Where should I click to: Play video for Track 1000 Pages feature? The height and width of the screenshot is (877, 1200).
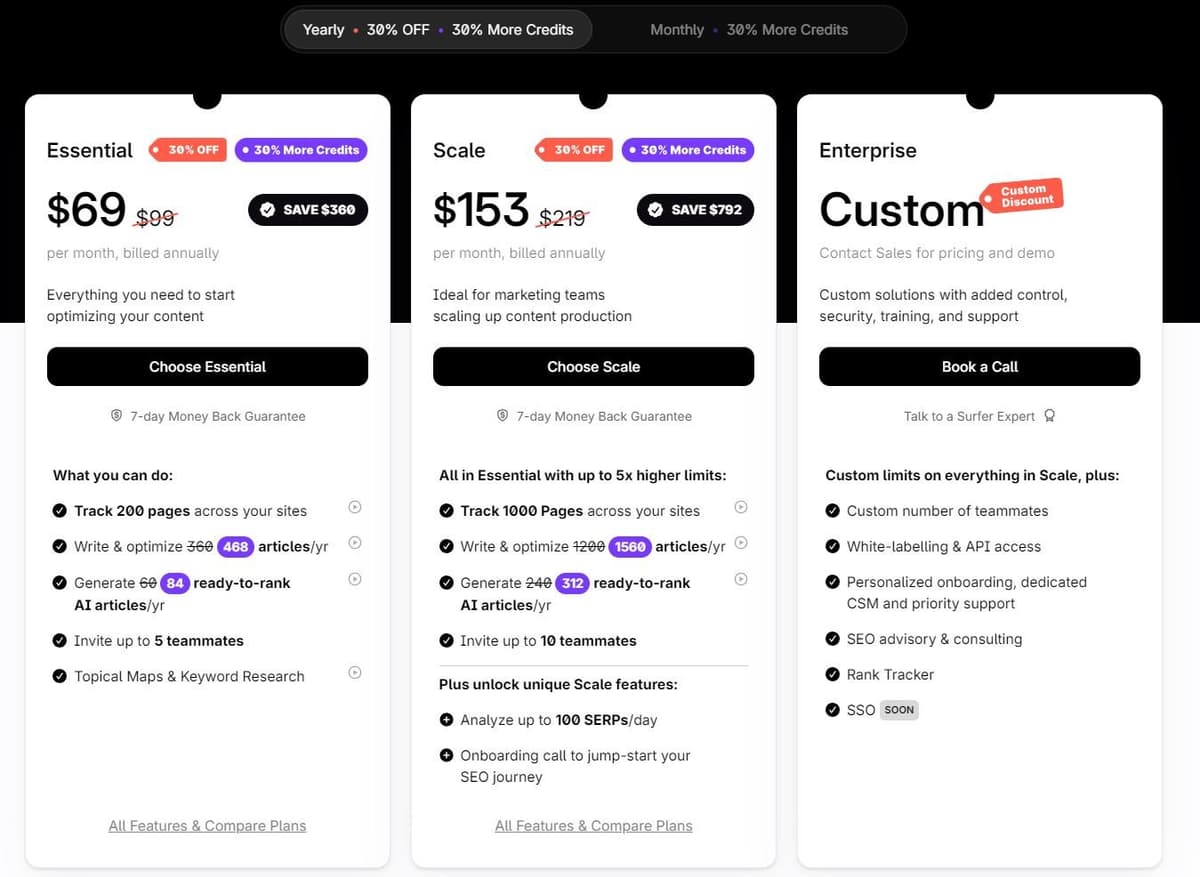pos(741,507)
